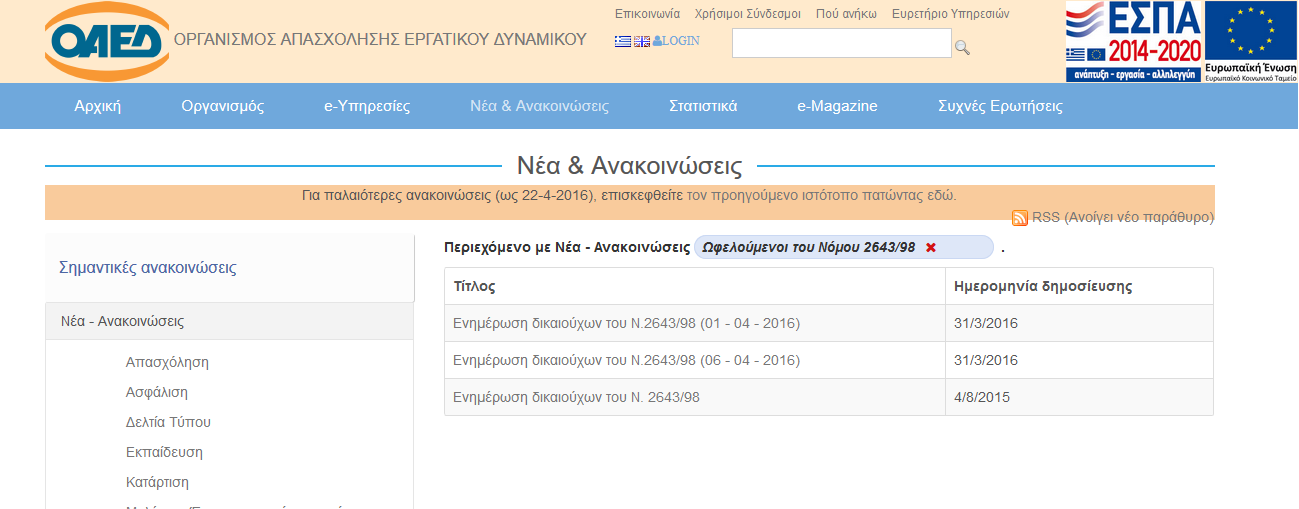Open announcement Ν.2643/98 (06 - 04 - 2016)
This screenshot has height=509, width=1299.
(x=626, y=360)
